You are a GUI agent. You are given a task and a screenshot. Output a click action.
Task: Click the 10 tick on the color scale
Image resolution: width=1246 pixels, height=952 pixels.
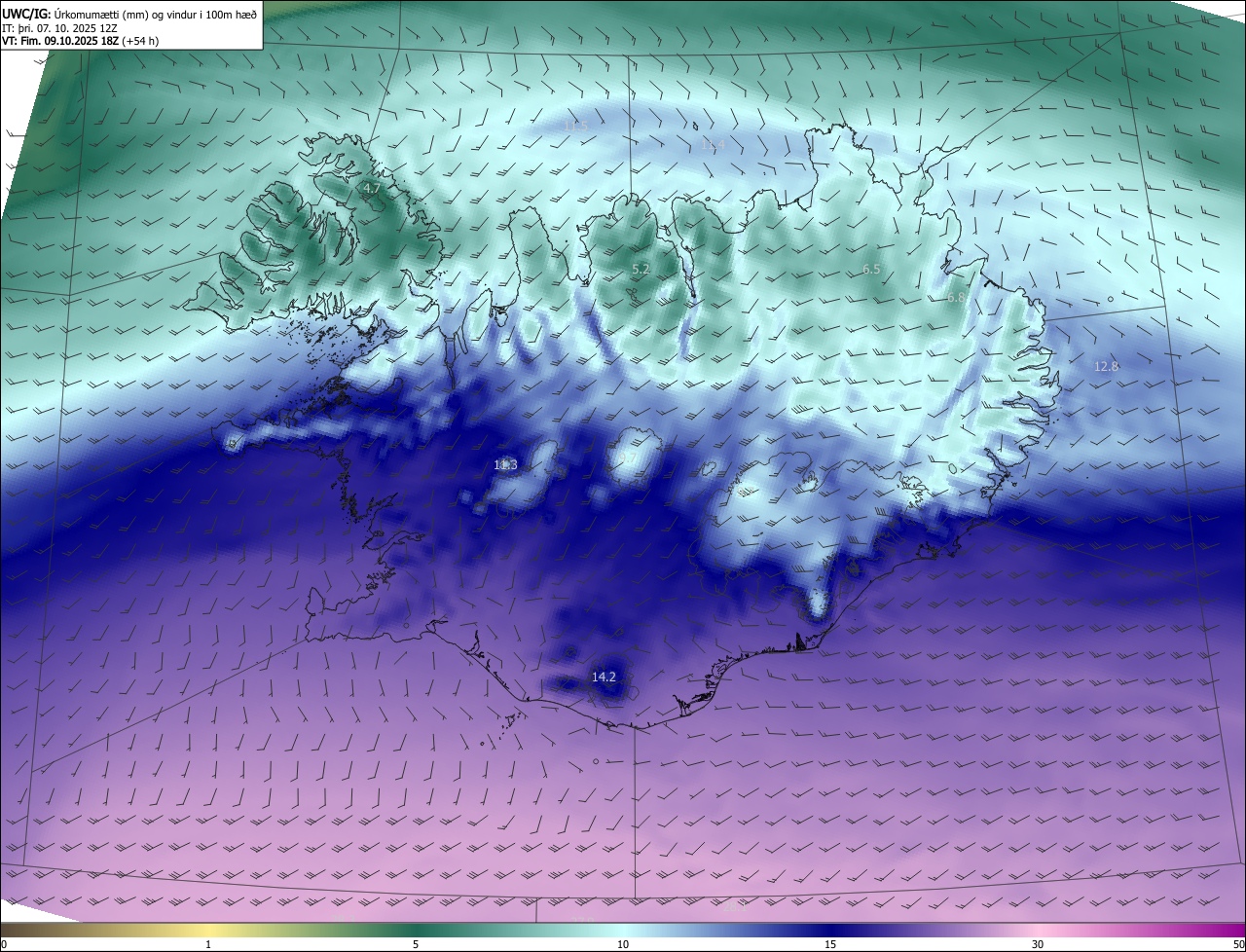[x=623, y=944]
